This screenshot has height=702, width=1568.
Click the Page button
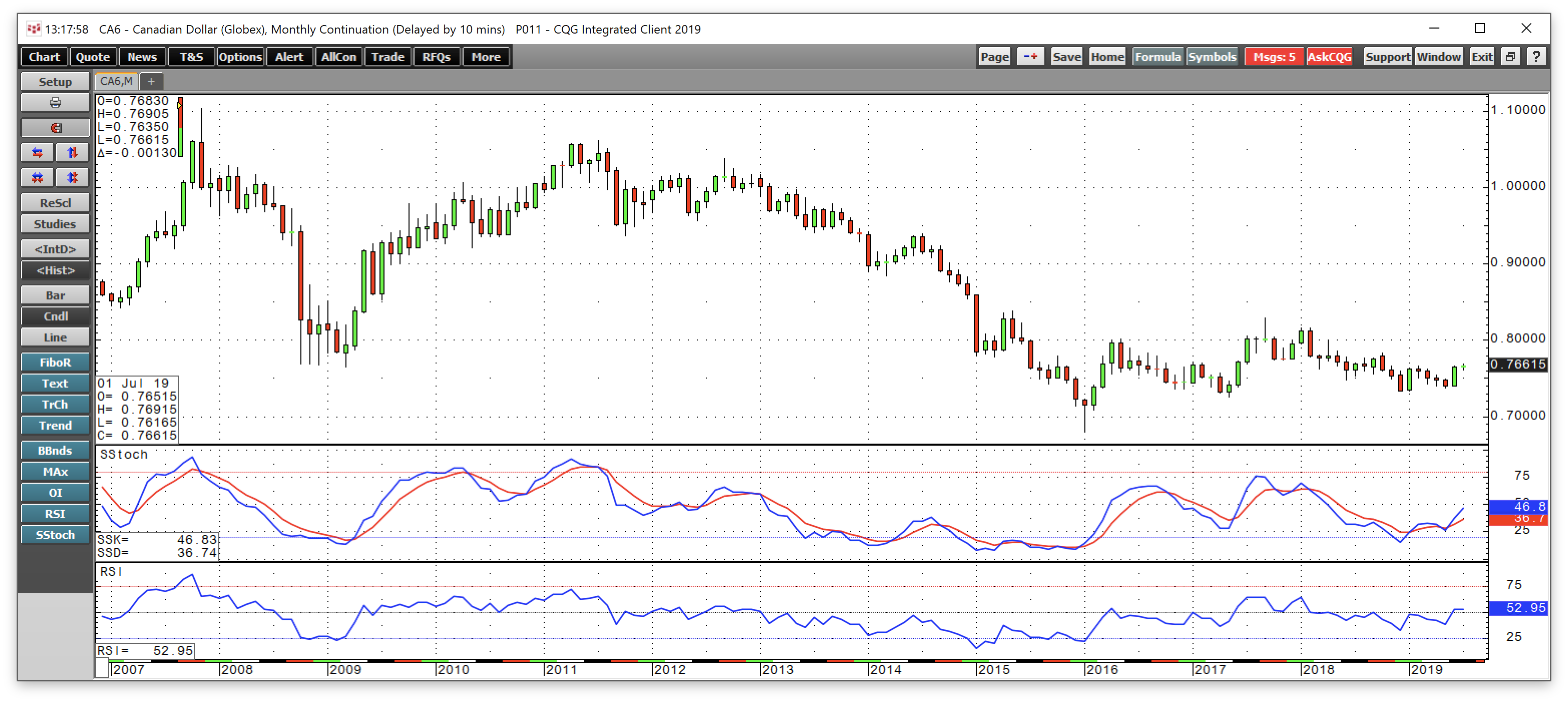[x=995, y=57]
